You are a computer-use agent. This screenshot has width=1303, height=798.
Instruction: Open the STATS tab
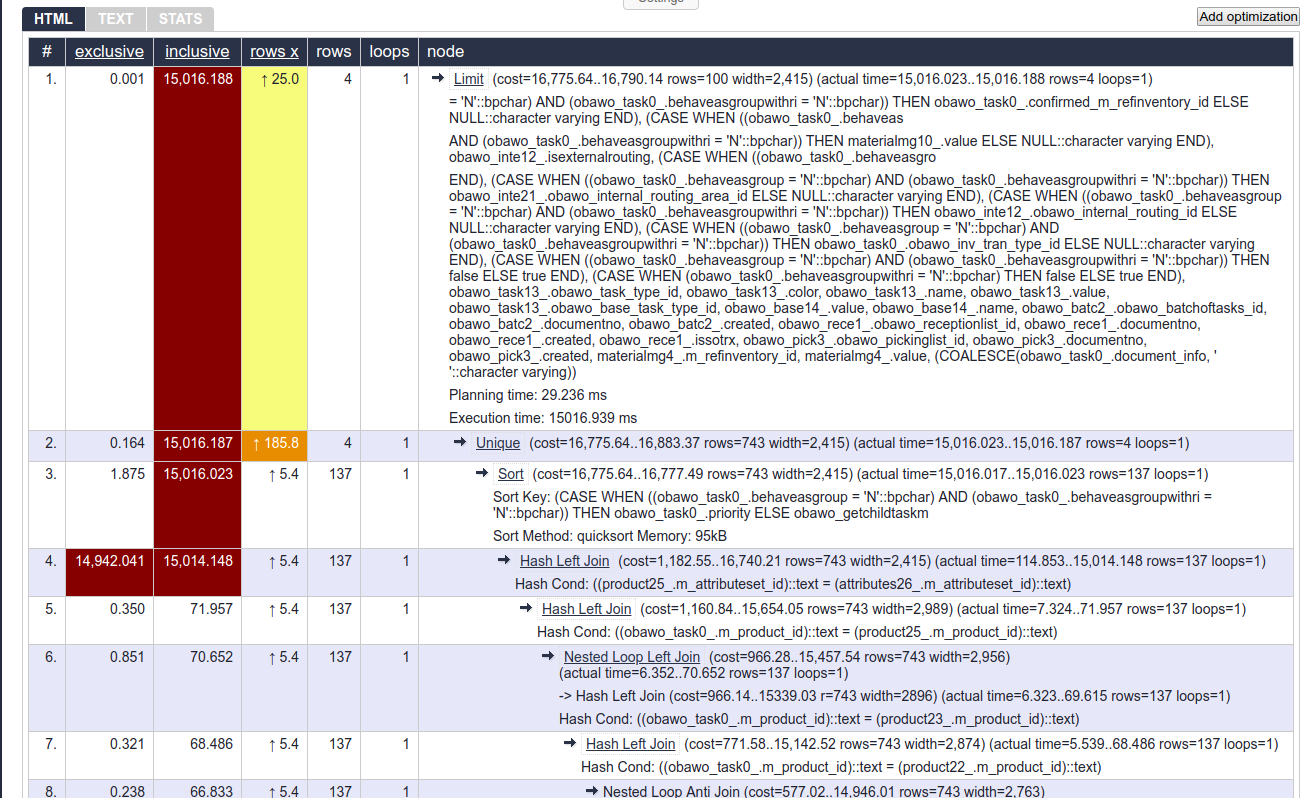pos(180,18)
